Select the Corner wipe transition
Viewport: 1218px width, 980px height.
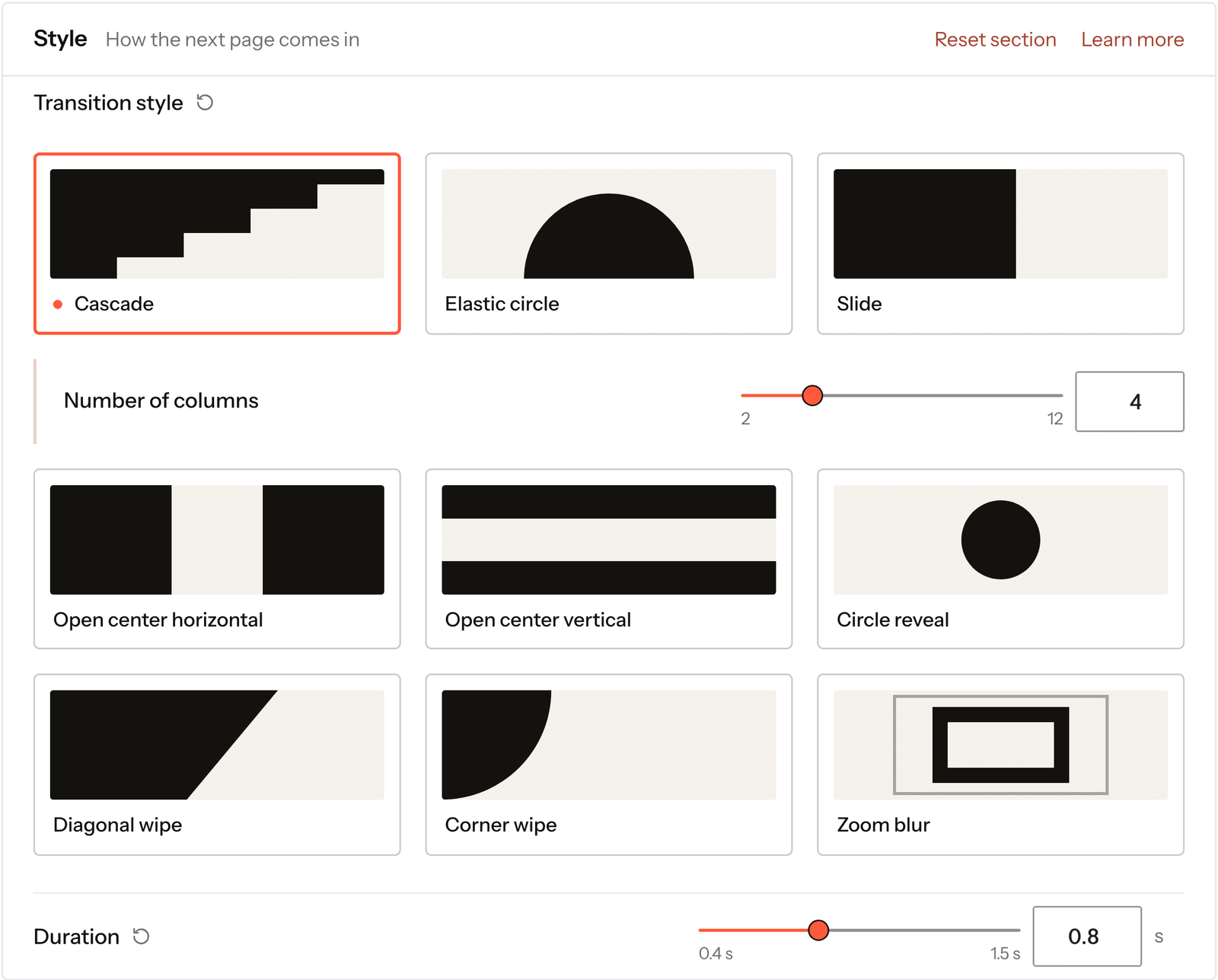point(609,765)
